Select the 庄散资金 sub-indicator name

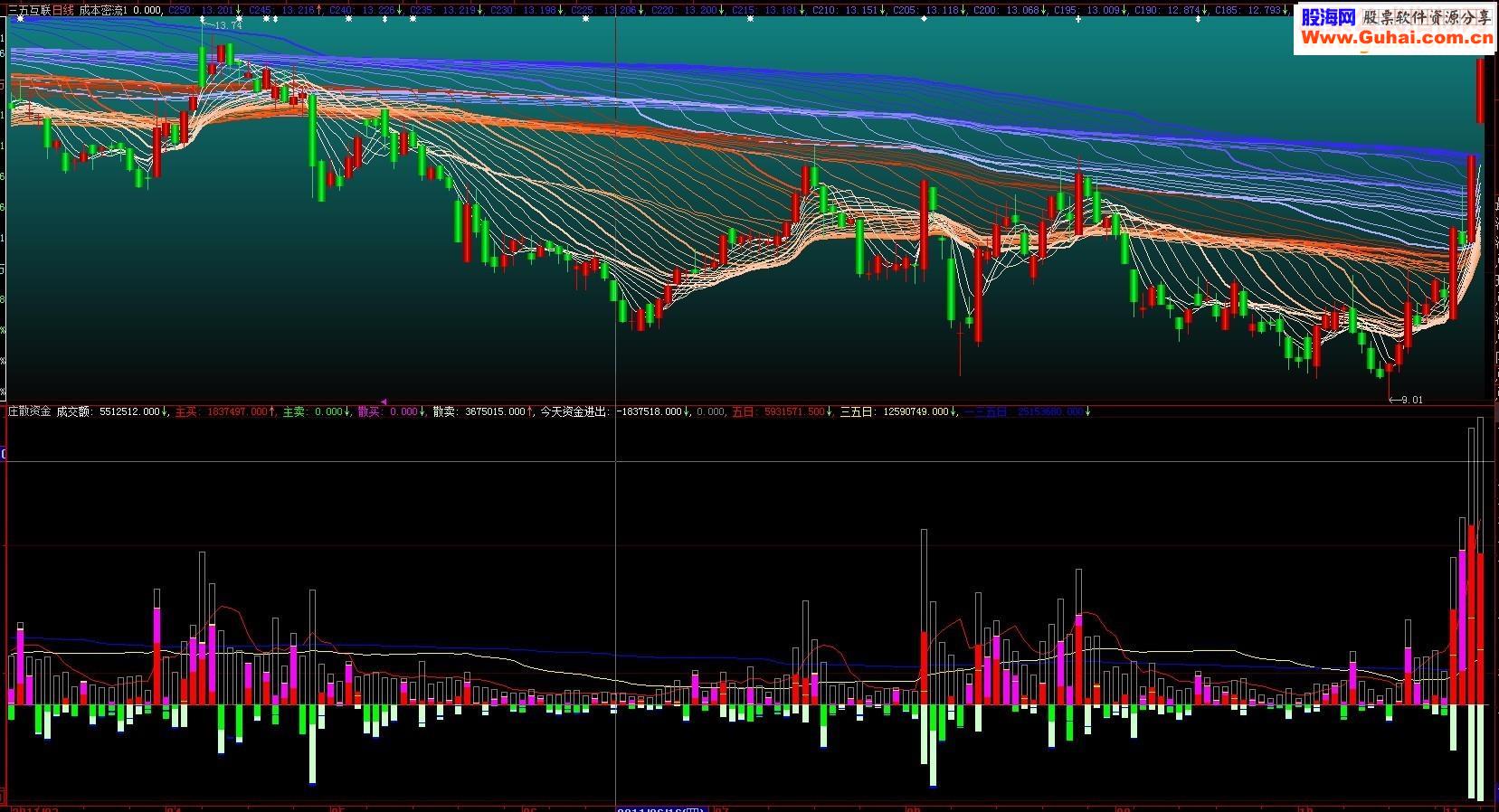click(x=28, y=411)
